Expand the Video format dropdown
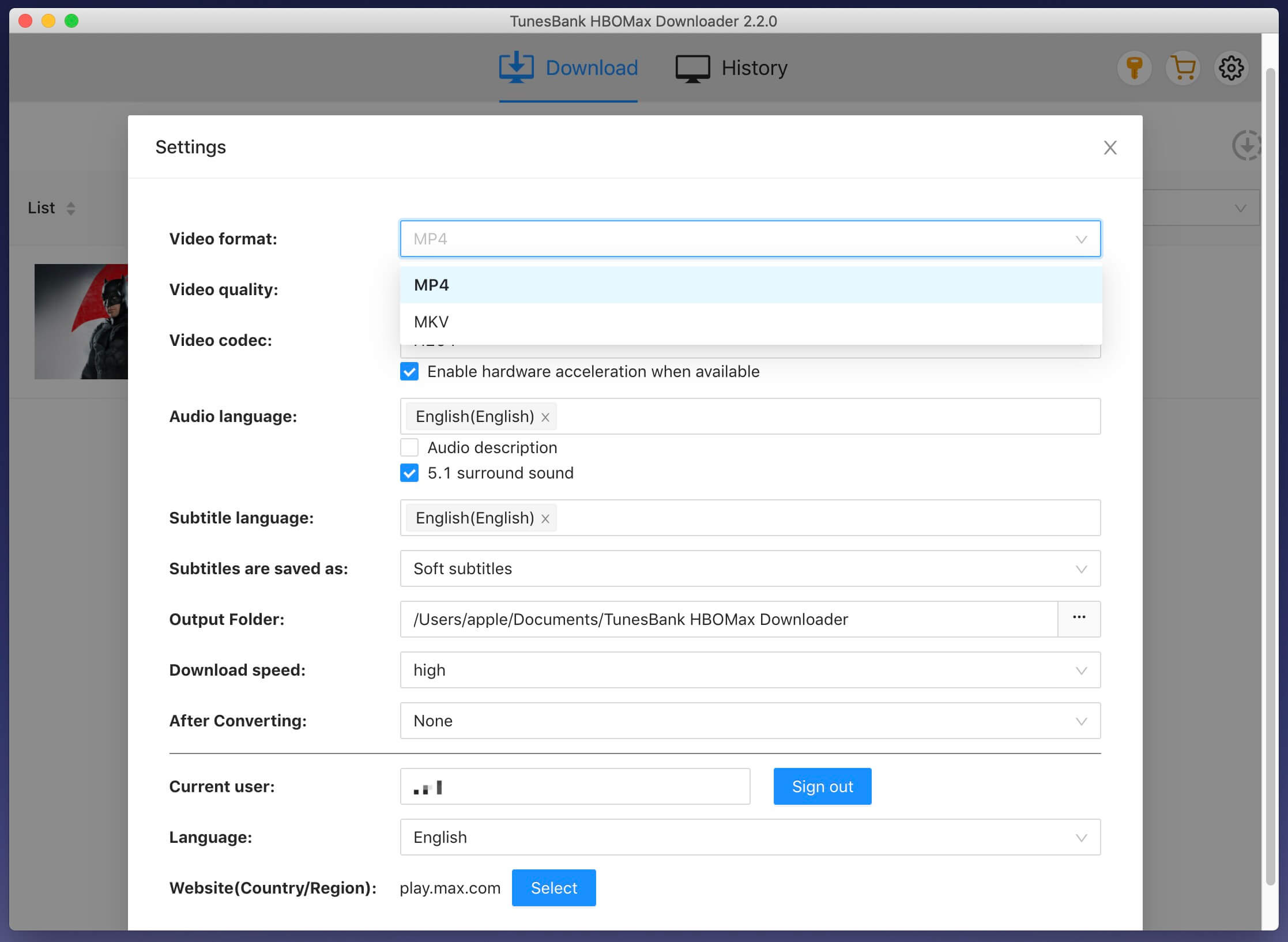 pos(749,238)
